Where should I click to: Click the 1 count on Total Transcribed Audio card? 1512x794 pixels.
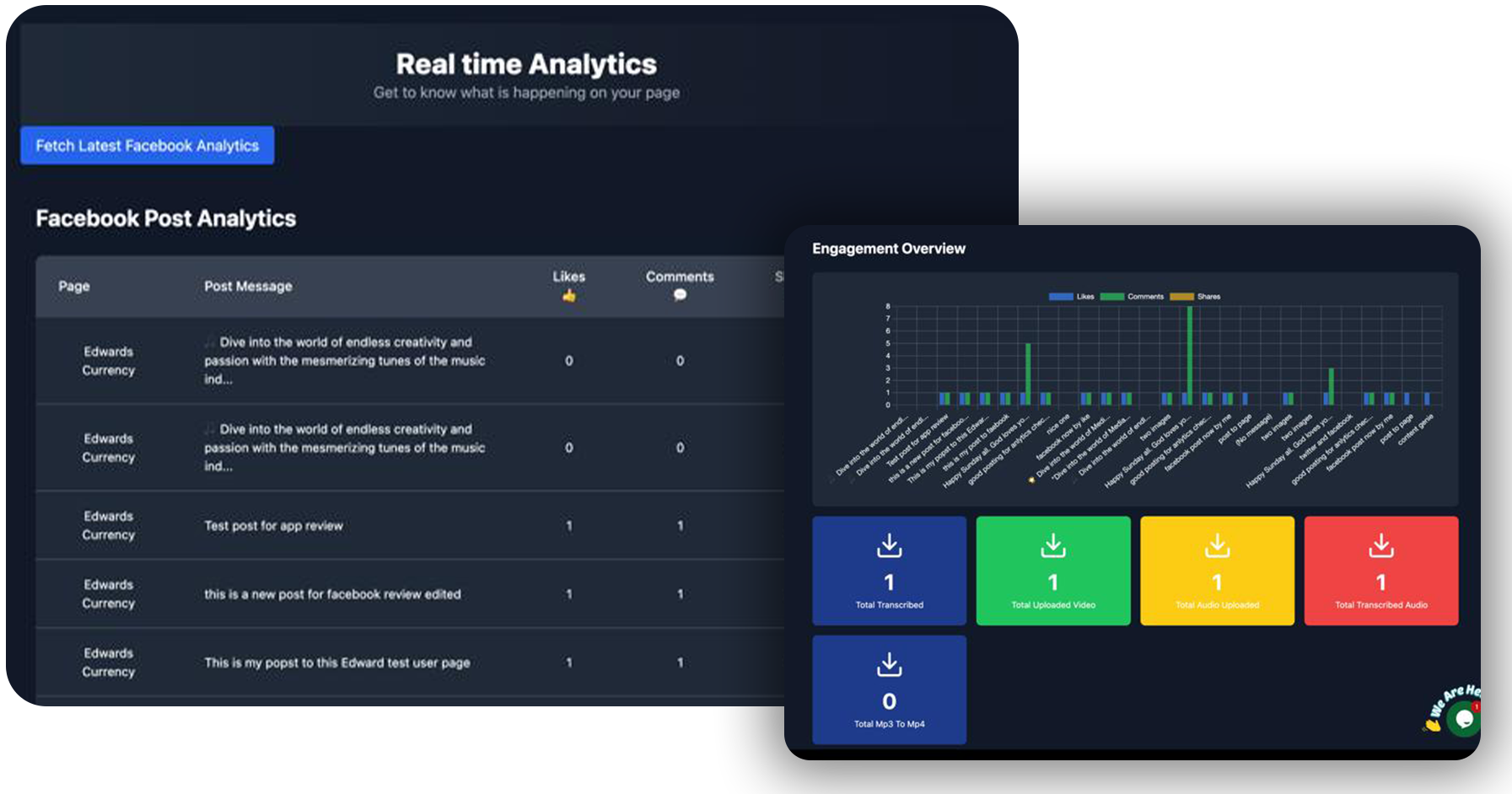pos(1380,582)
